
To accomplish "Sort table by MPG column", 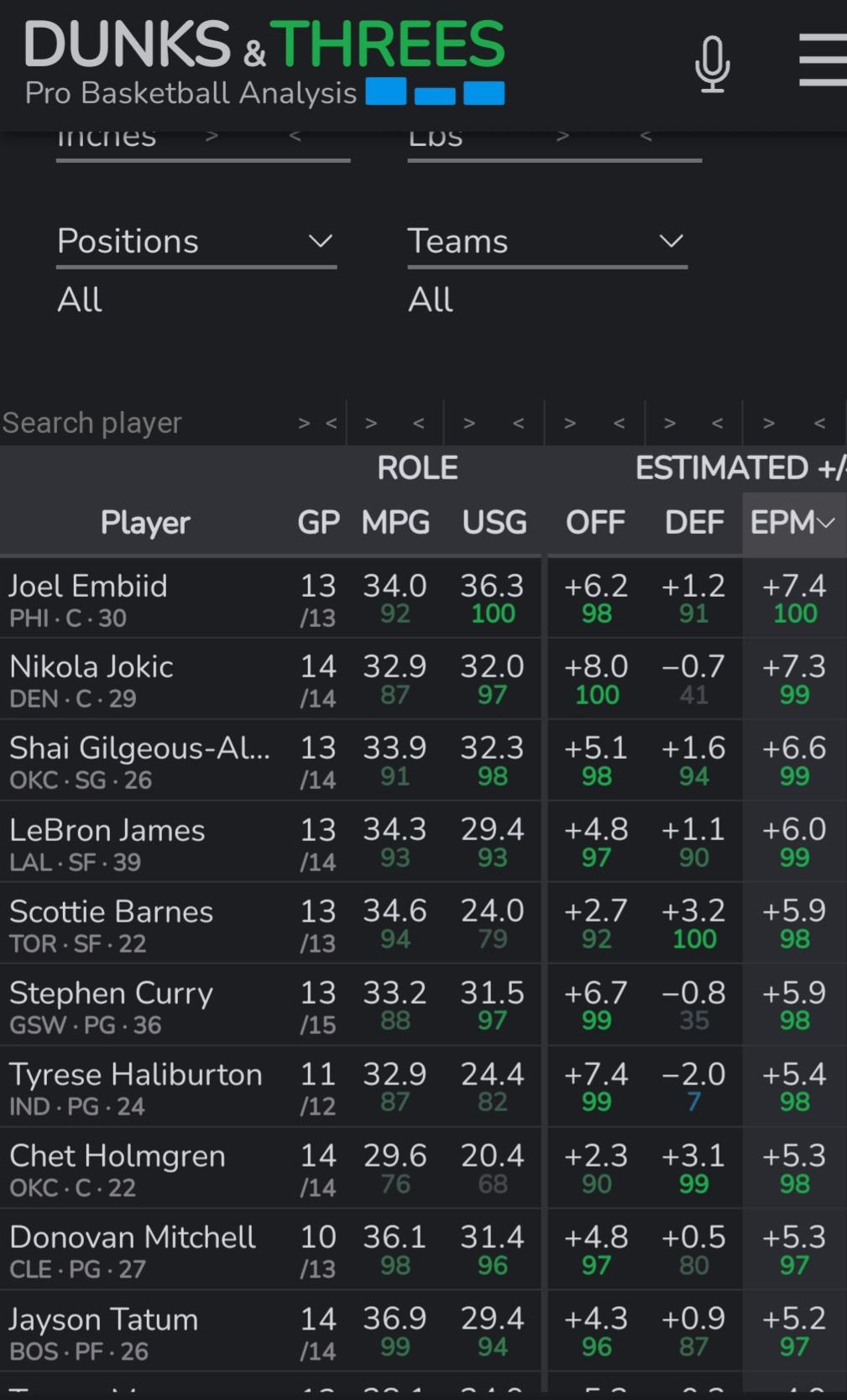I will 395,523.
